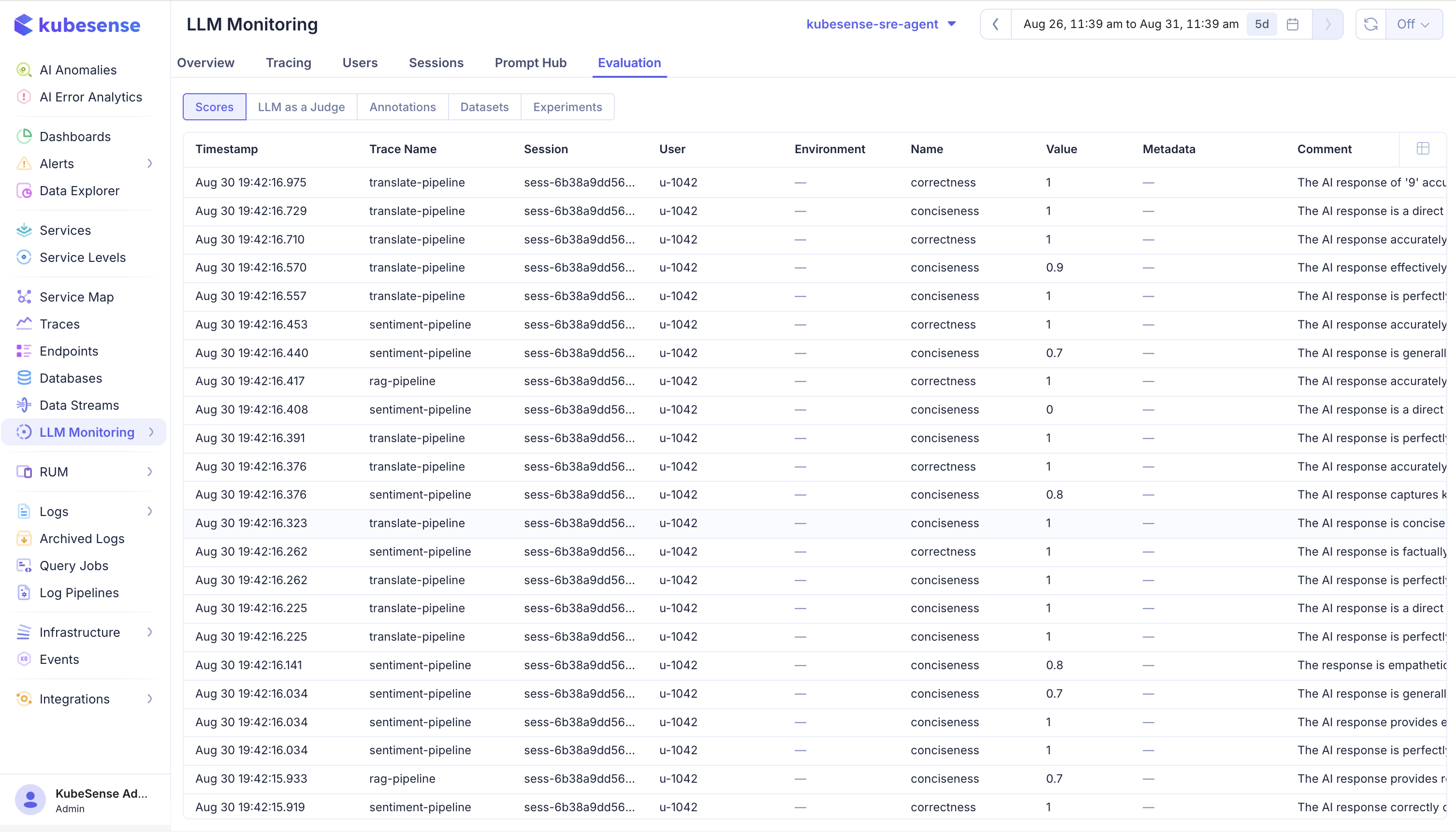1456x832 pixels.
Task: Open the Query Jobs icon
Action: coord(23,566)
